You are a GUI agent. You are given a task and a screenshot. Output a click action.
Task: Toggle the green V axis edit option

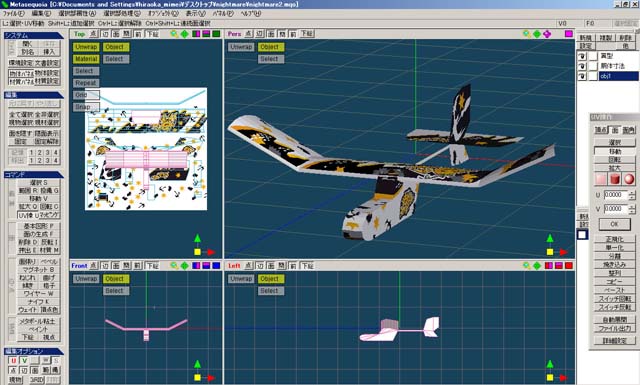[x=24, y=361]
